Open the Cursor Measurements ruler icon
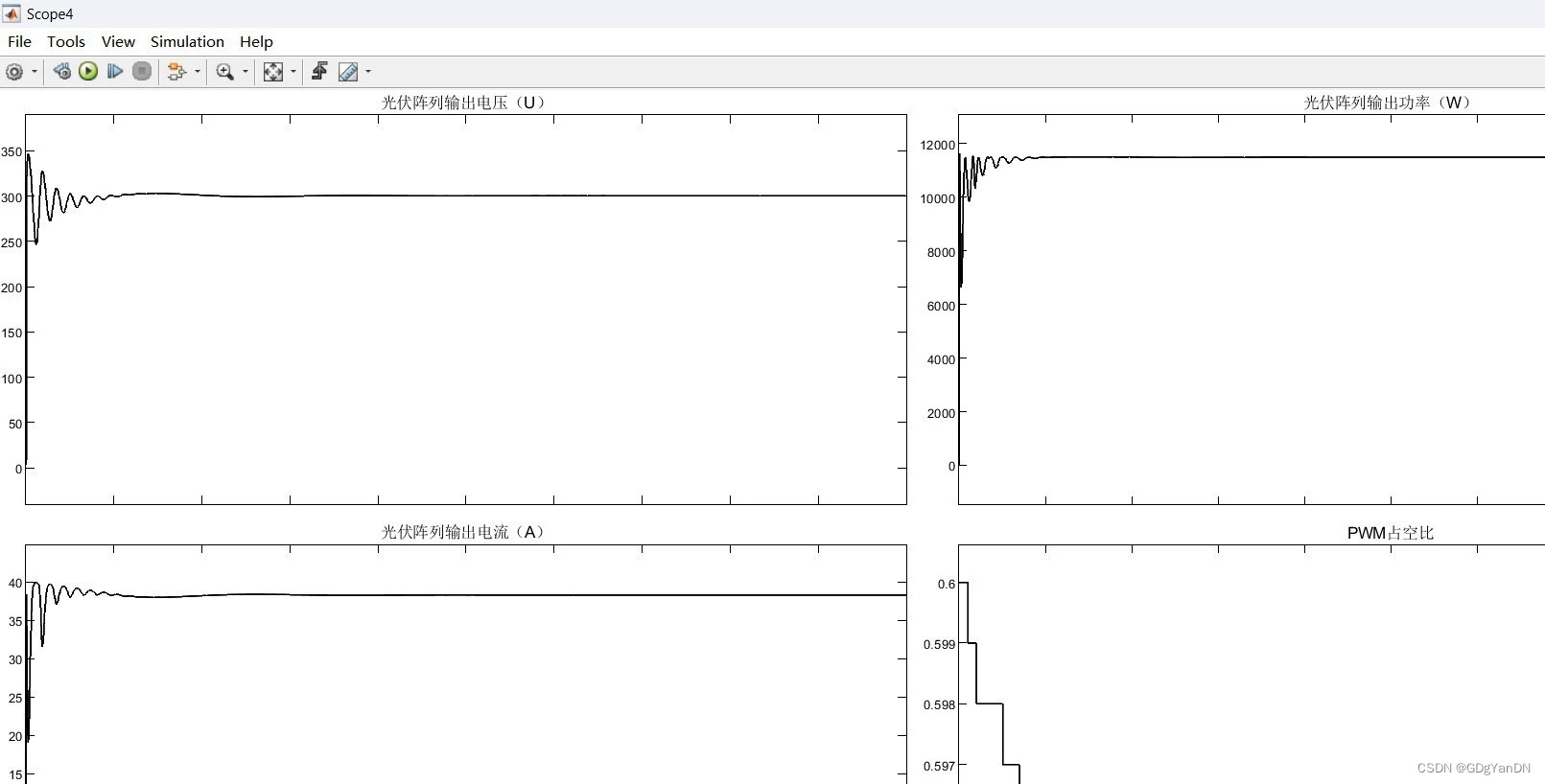 pos(348,72)
